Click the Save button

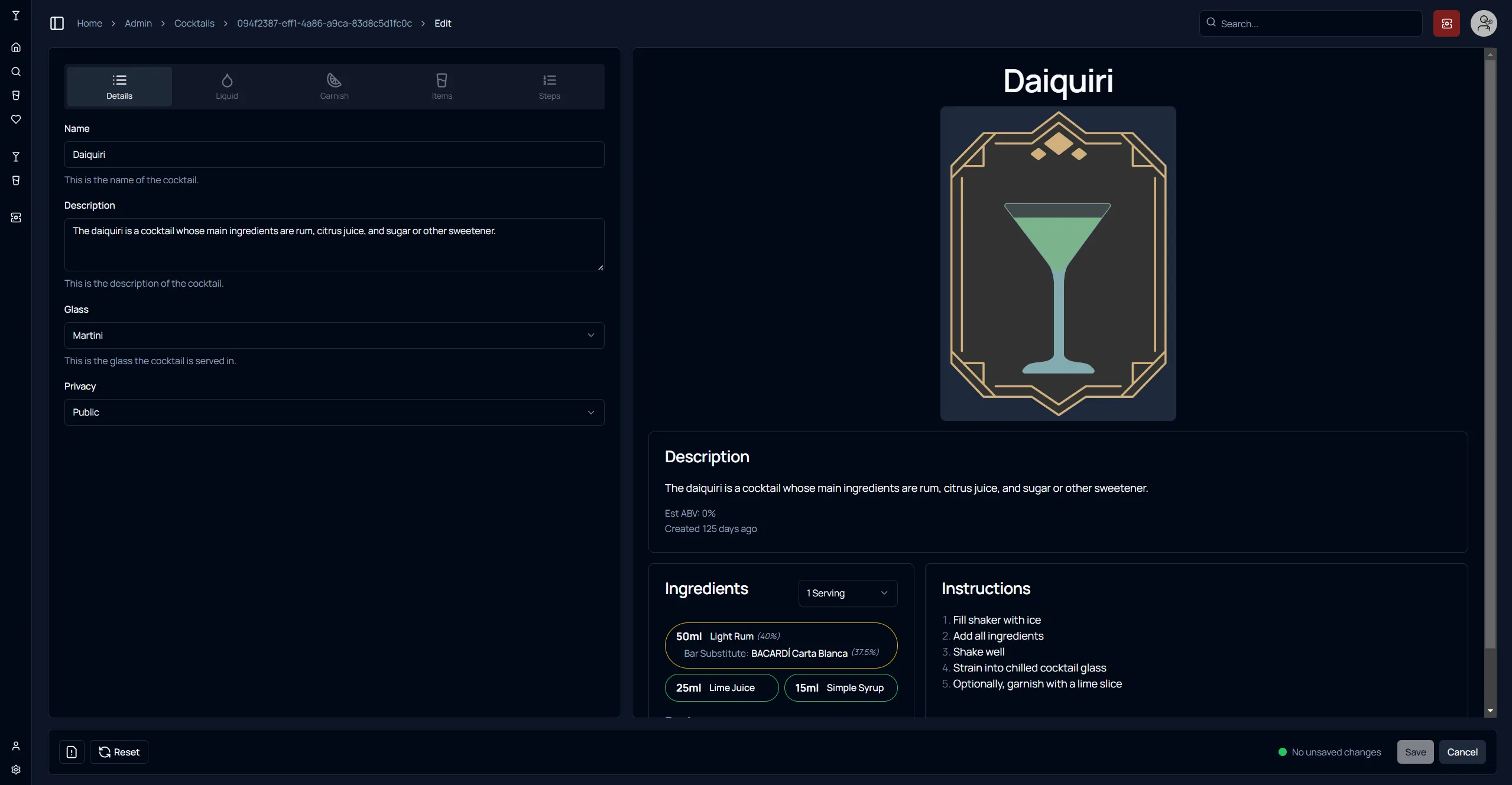(1415, 751)
